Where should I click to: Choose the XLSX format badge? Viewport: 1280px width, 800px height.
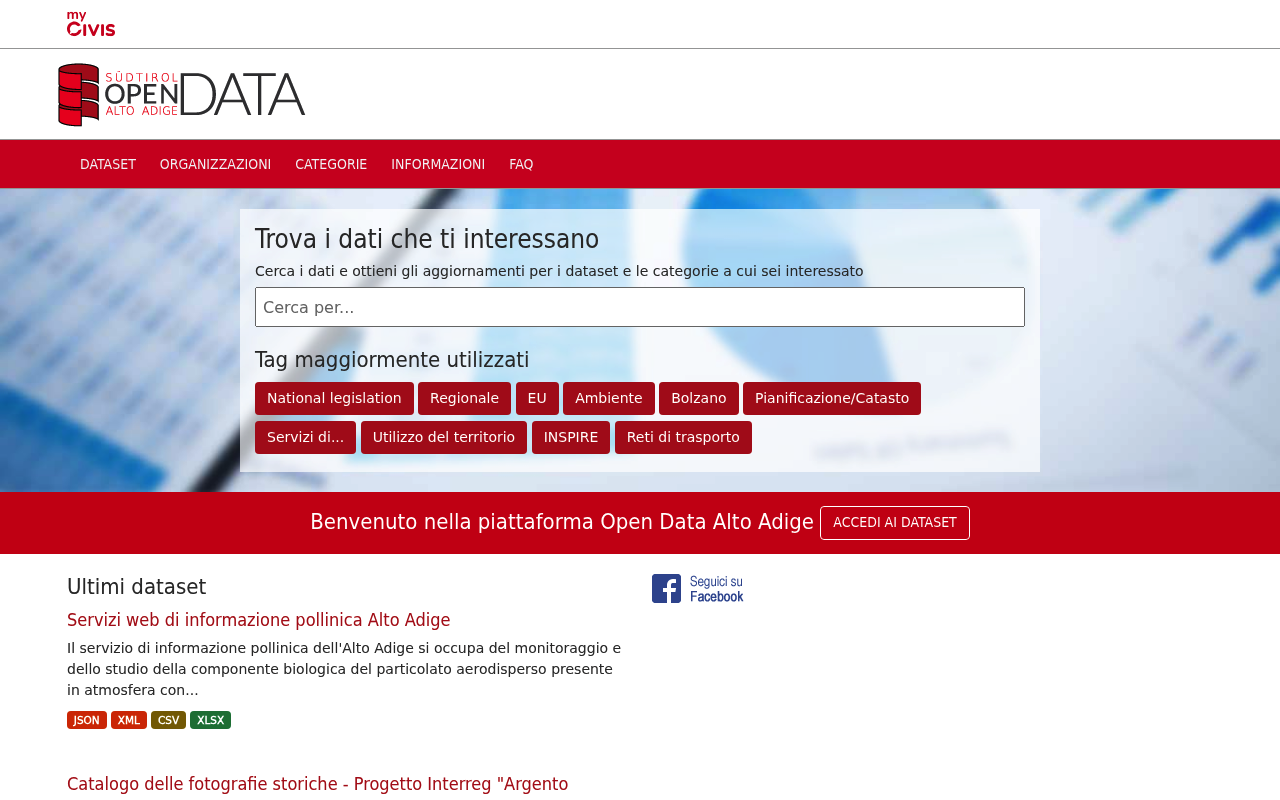pyautogui.click(x=210, y=720)
